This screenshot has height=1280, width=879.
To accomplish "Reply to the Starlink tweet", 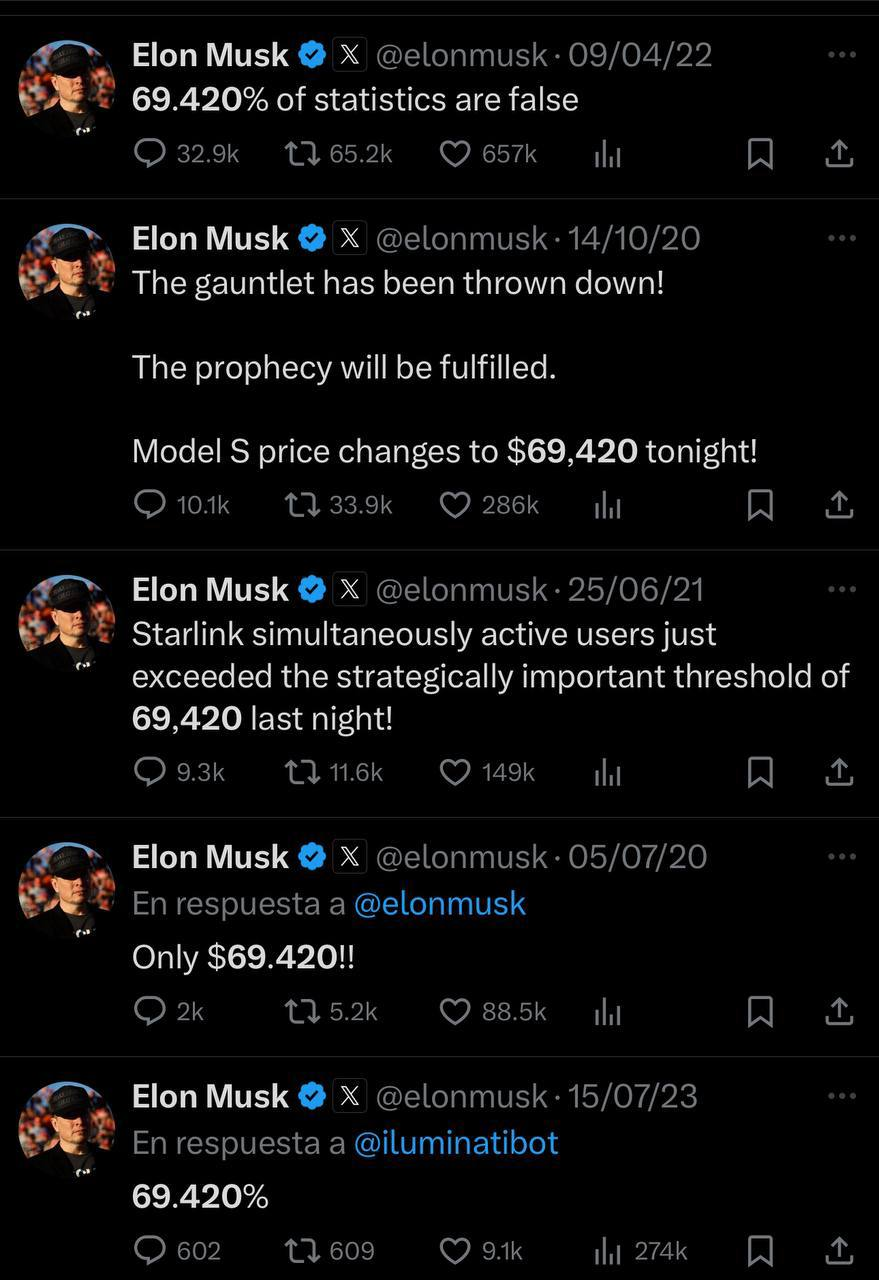I will point(149,772).
